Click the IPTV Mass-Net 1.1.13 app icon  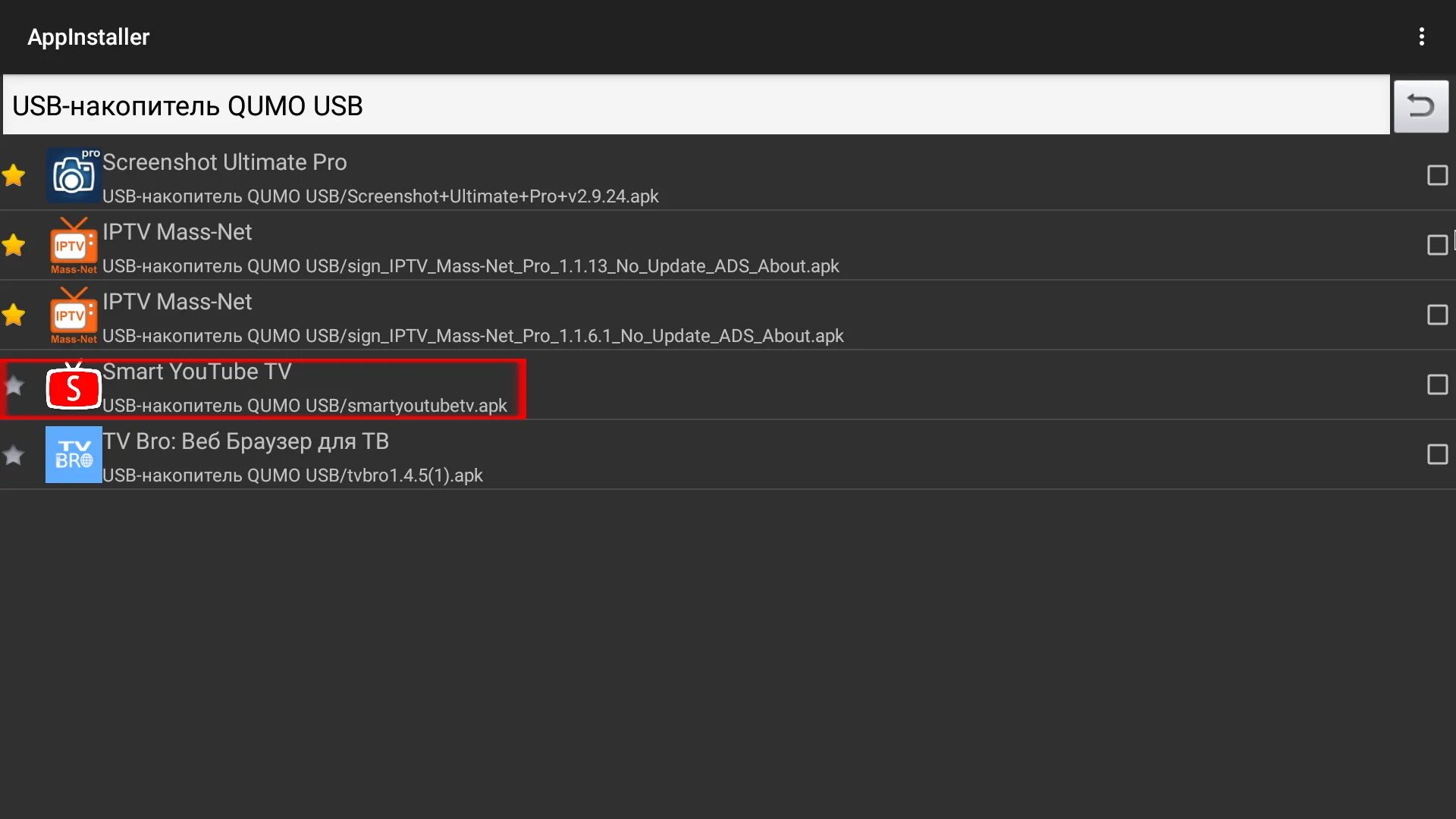pyautogui.click(x=74, y=245)
